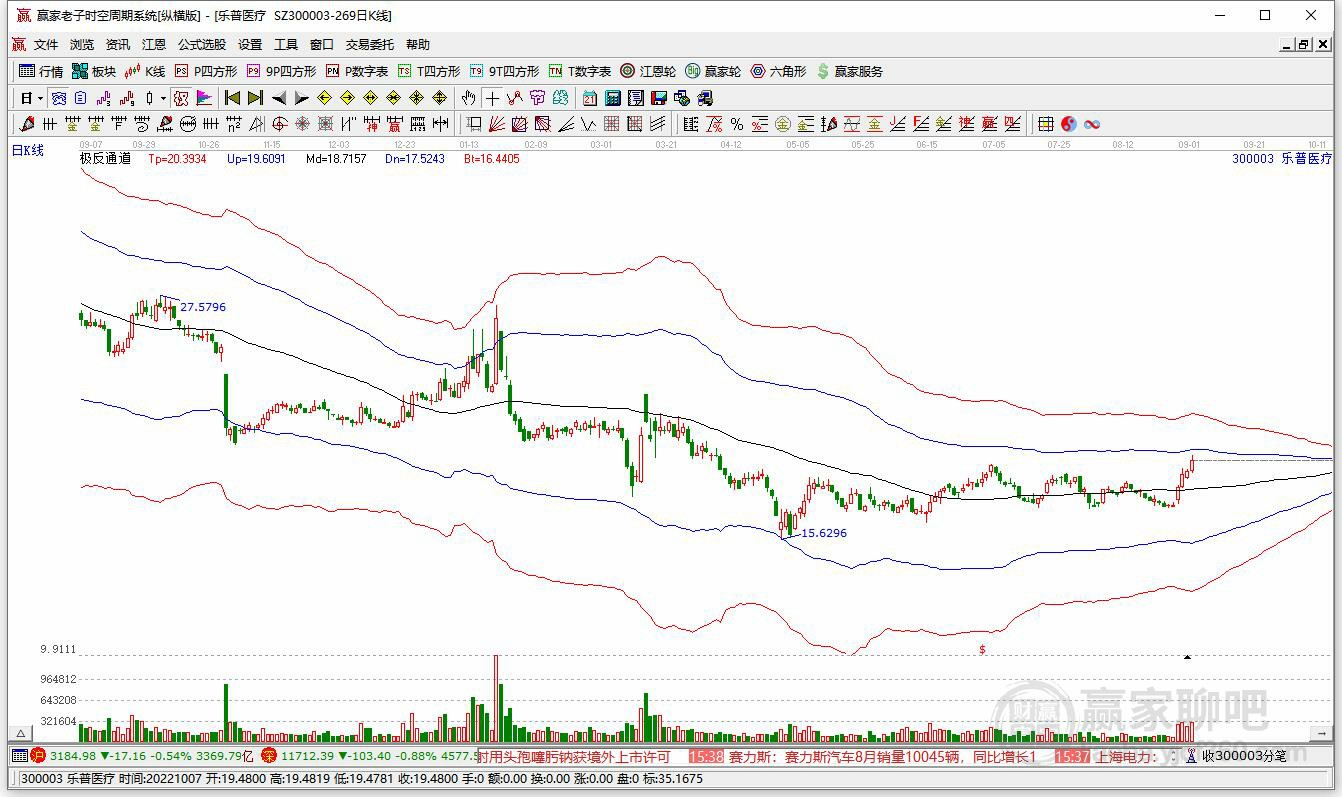Click the Dn=17.5243 value

pos(415,158)
